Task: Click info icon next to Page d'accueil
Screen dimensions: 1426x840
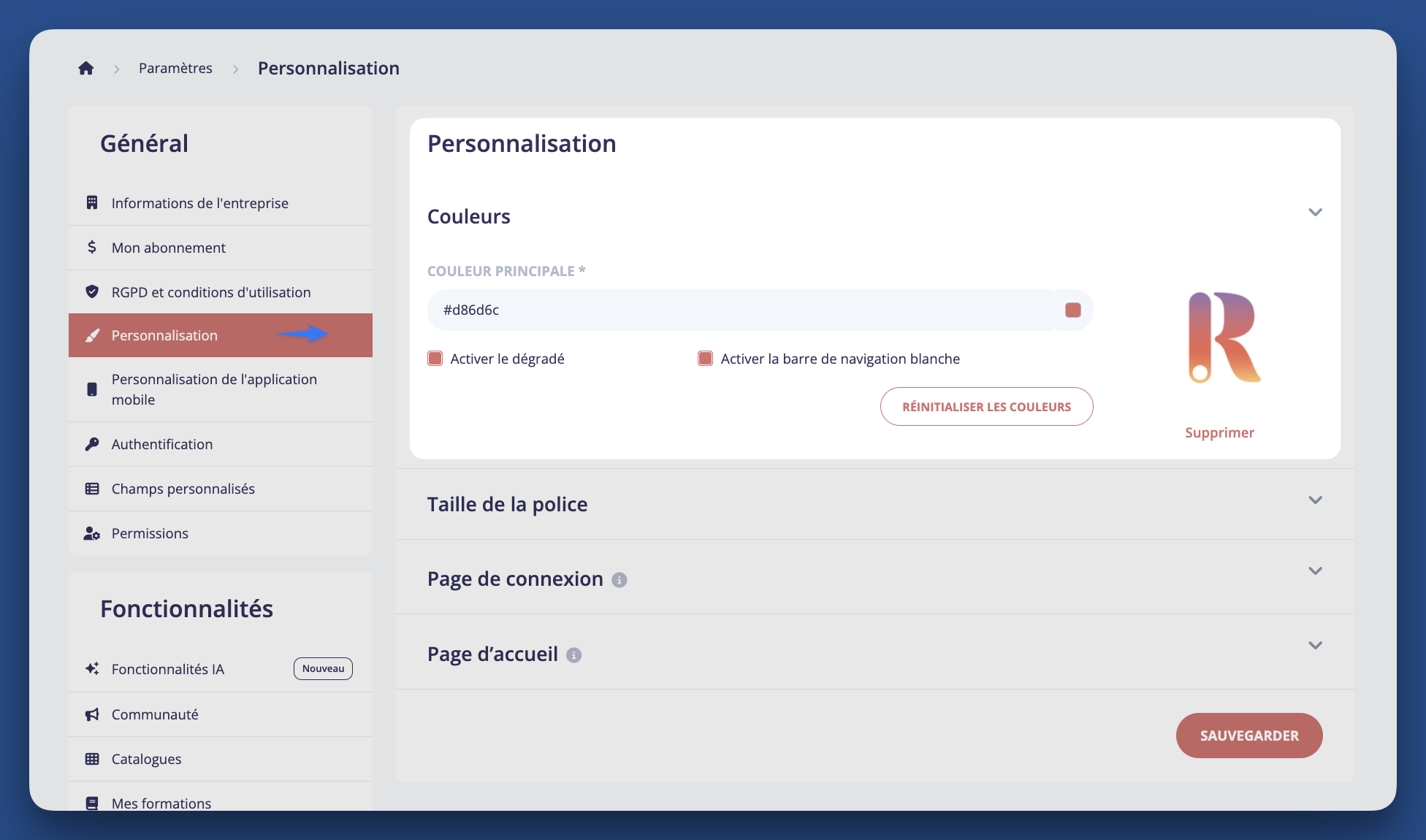Action: (574, 655)
